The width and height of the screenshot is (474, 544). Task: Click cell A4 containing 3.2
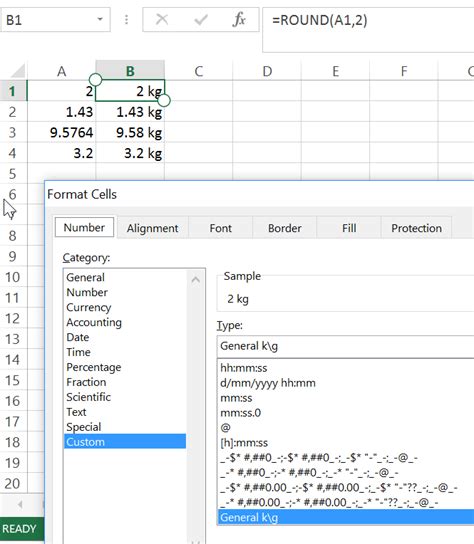click(61, 153)
